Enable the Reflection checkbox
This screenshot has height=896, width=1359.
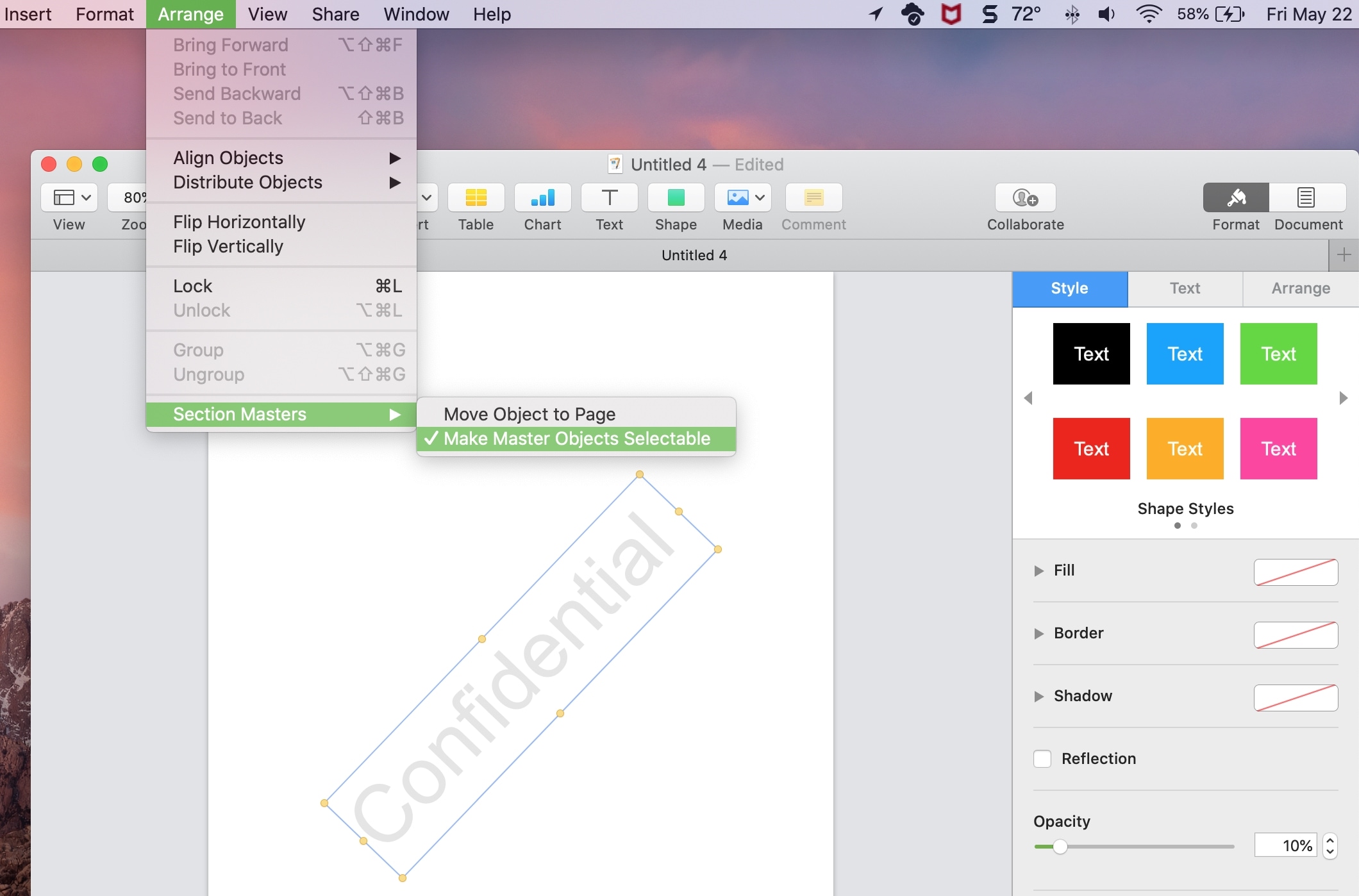tap(1042, 759)
